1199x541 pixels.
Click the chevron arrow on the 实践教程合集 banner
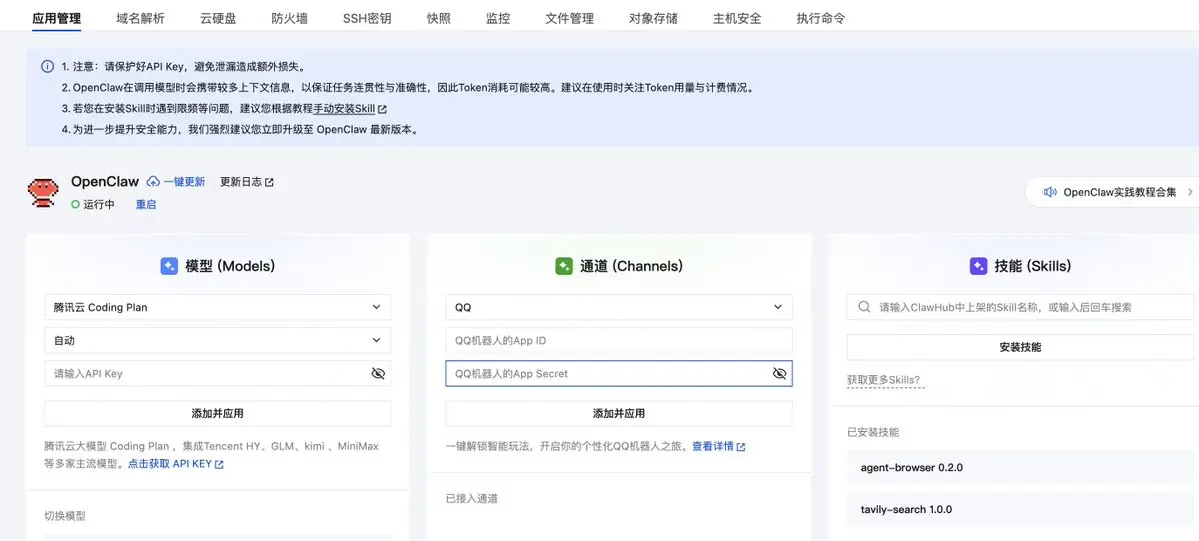1190,192
